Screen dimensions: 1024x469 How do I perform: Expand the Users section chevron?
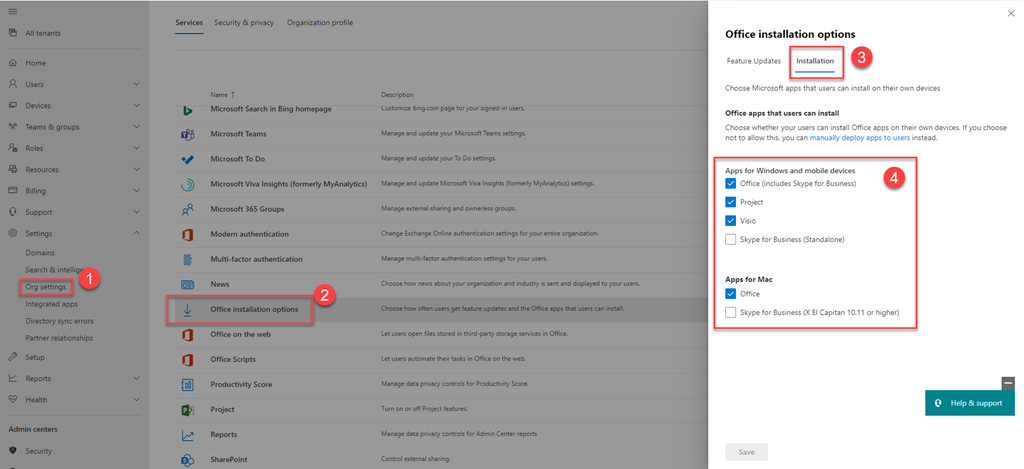[136, 84]
